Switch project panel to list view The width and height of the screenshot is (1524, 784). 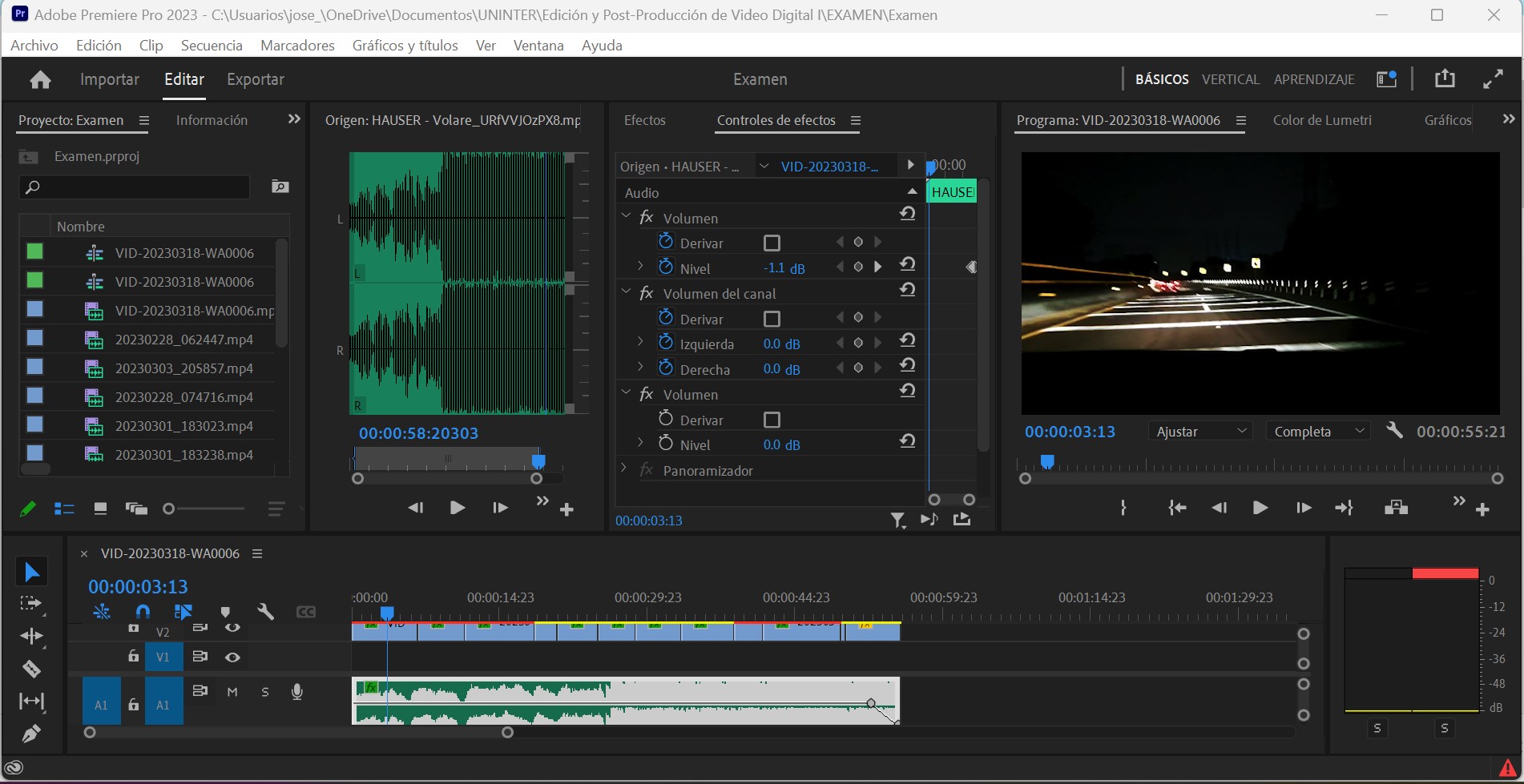pyautogui.click(x=64, y=509)
